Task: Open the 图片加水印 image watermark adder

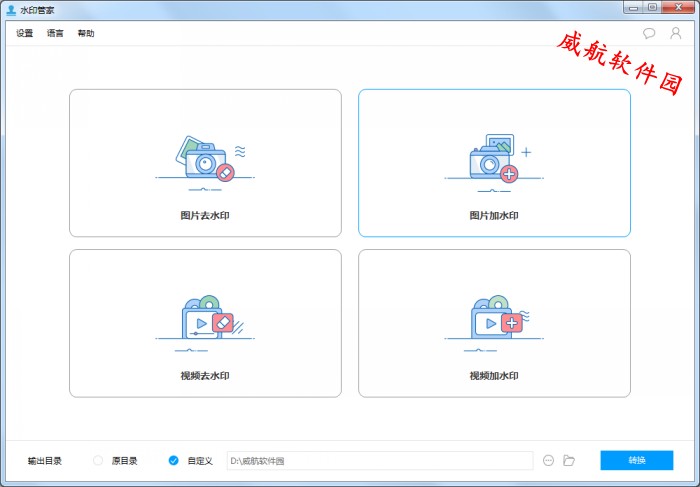Action: (x=494, y=163)
